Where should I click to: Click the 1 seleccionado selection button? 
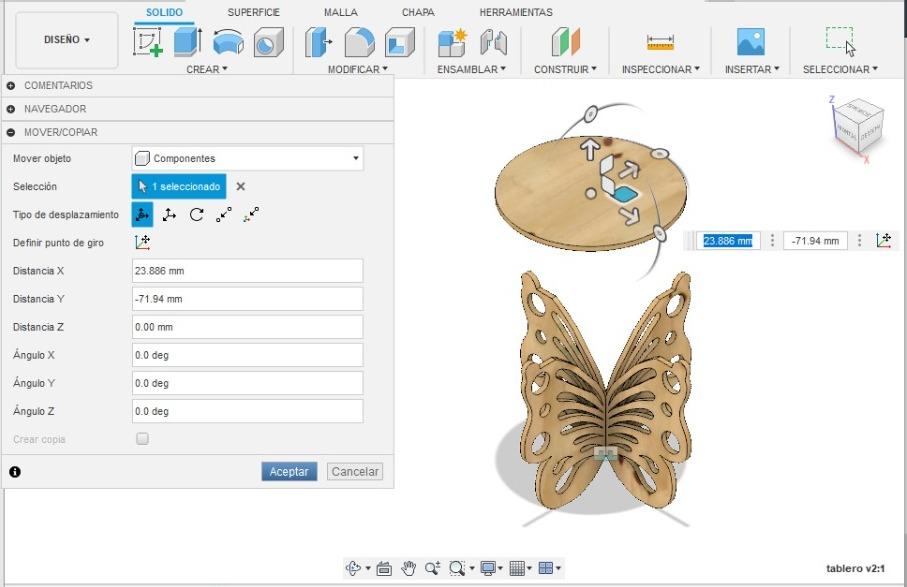pos(179,186)
